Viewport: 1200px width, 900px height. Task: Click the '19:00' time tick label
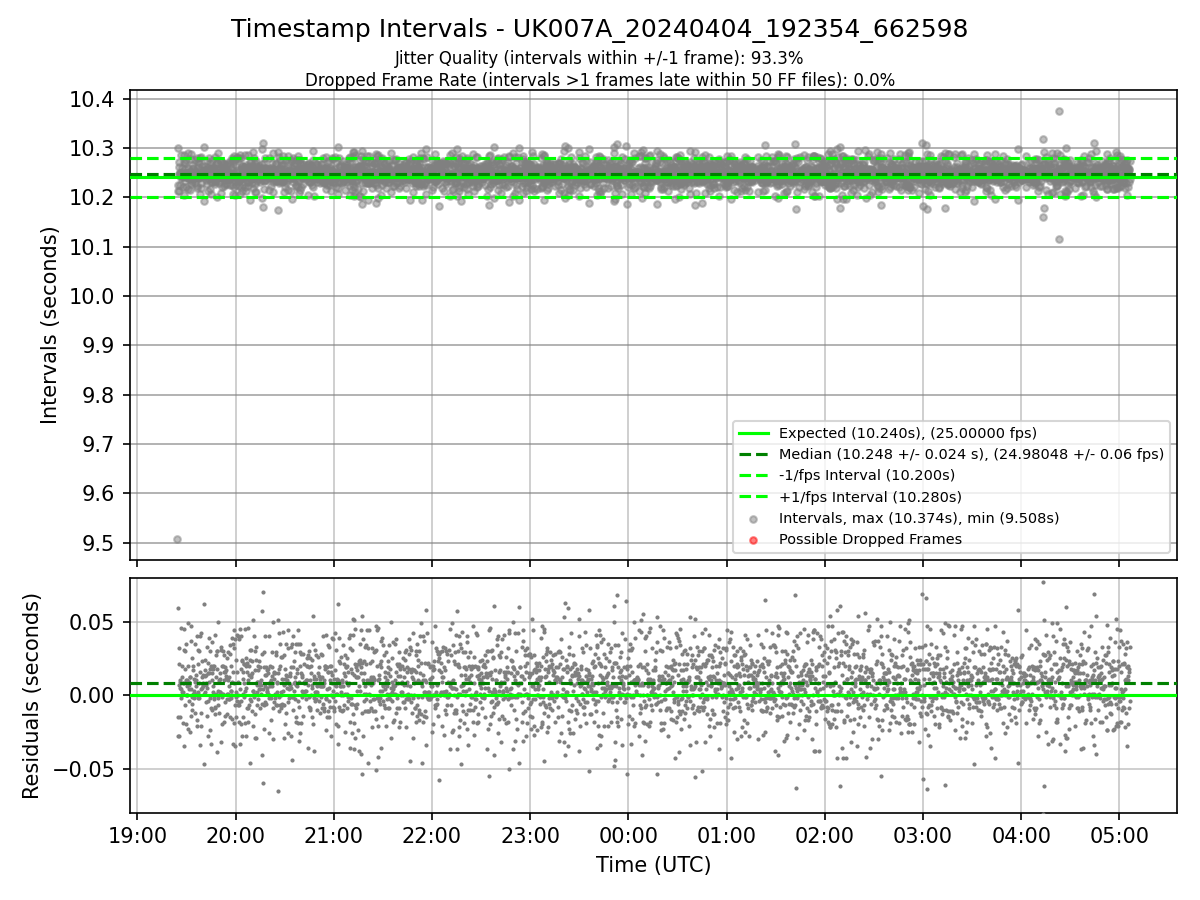tap(137, 834)
